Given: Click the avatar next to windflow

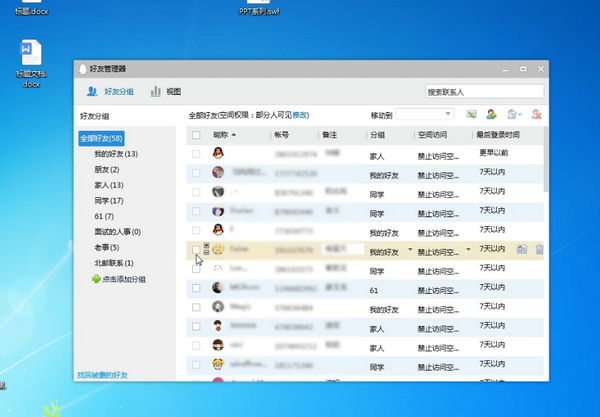Looking at the screenshot, I should click(218, 364).
